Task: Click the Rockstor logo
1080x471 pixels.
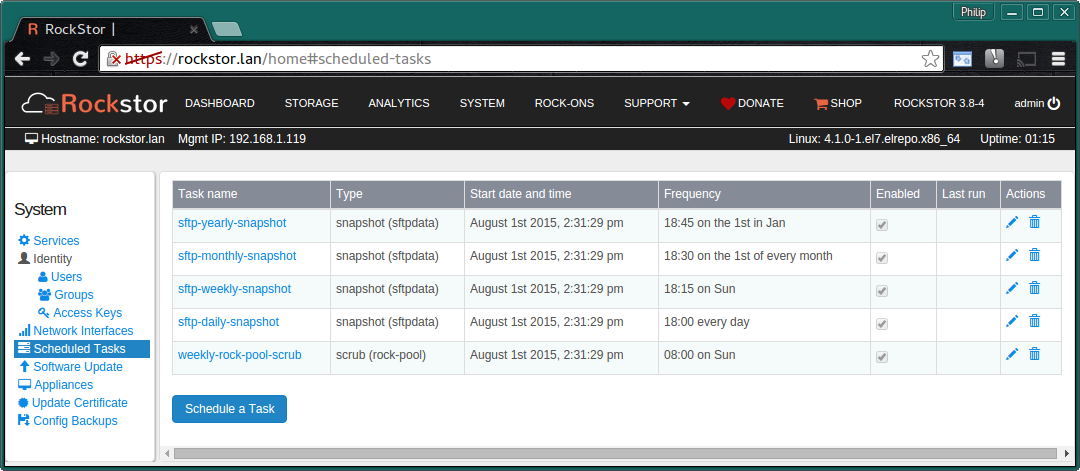Action: 94,103
